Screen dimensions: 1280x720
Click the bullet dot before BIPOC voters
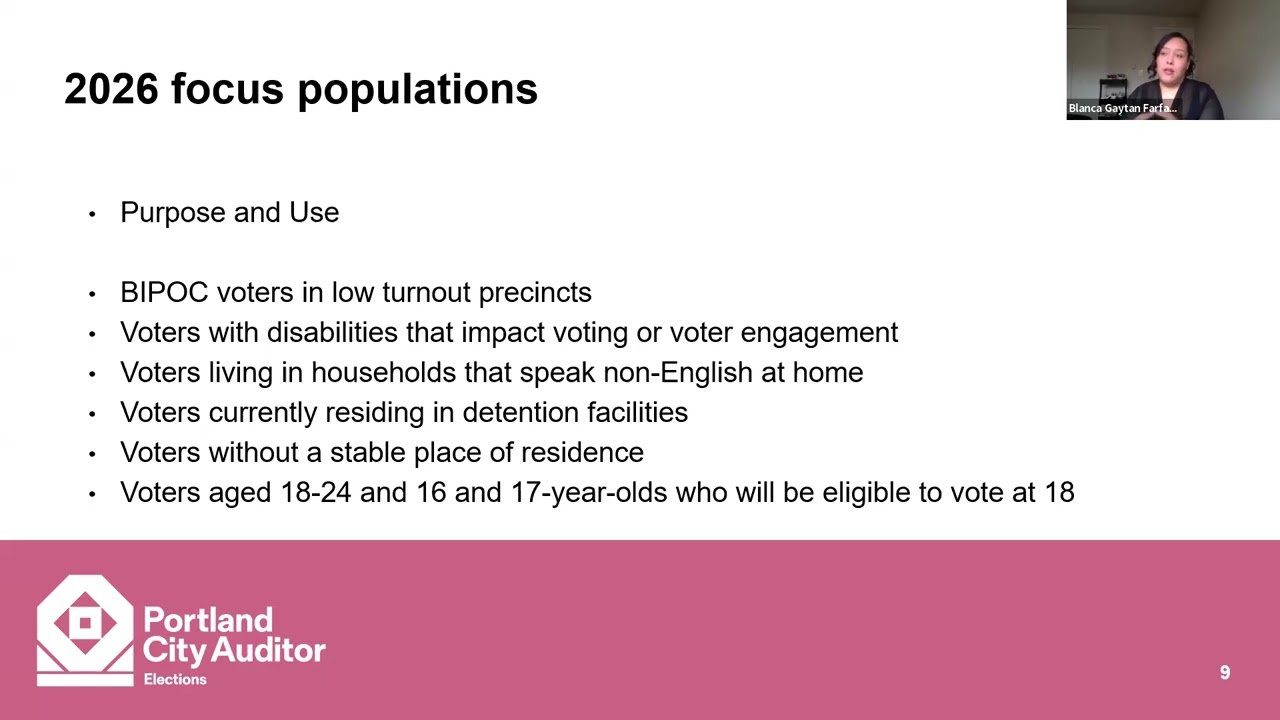(92, 293)
